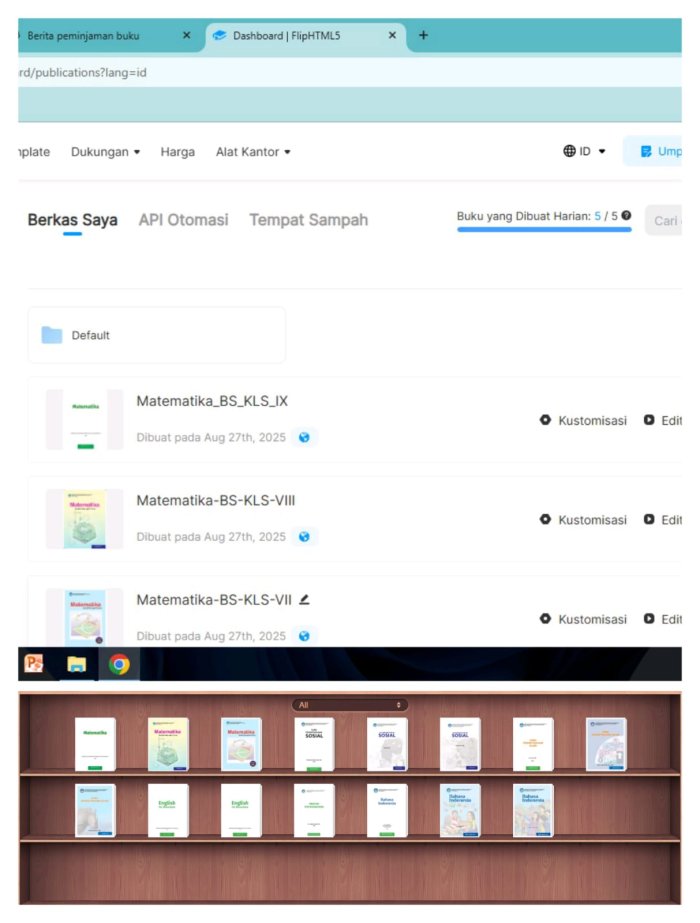Screen dimensions: 700x923
Task: Click Edit for Matematika-BS-KLS-VII
Action: tap(663, 619)
